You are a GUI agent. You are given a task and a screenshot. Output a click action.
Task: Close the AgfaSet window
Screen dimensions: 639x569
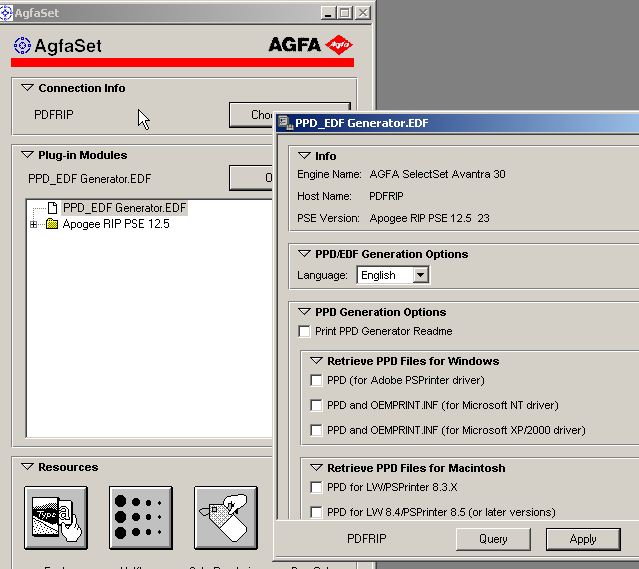[x=363, y=13]
